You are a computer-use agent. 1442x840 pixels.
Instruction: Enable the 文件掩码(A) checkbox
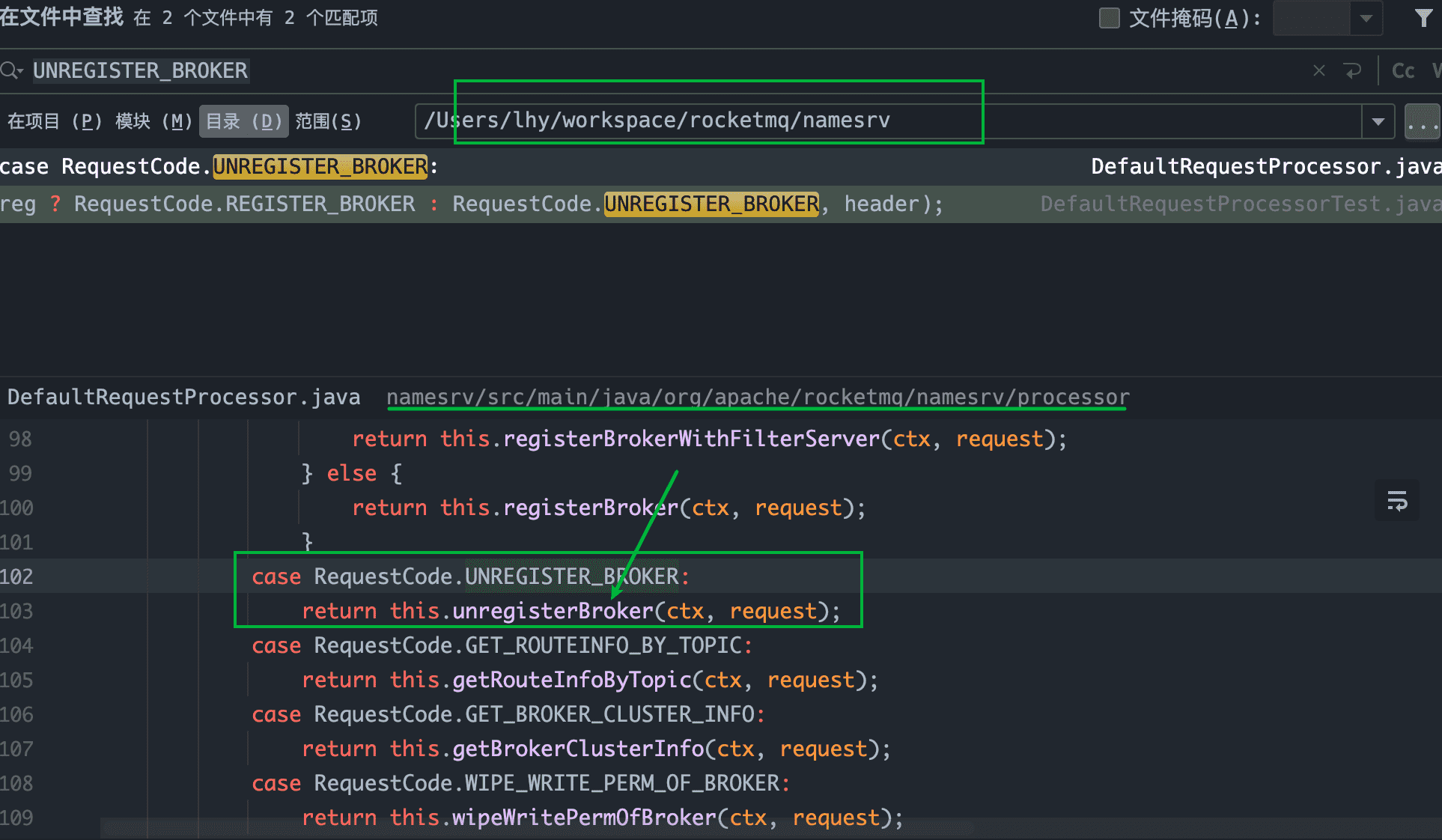(1109, 17)
